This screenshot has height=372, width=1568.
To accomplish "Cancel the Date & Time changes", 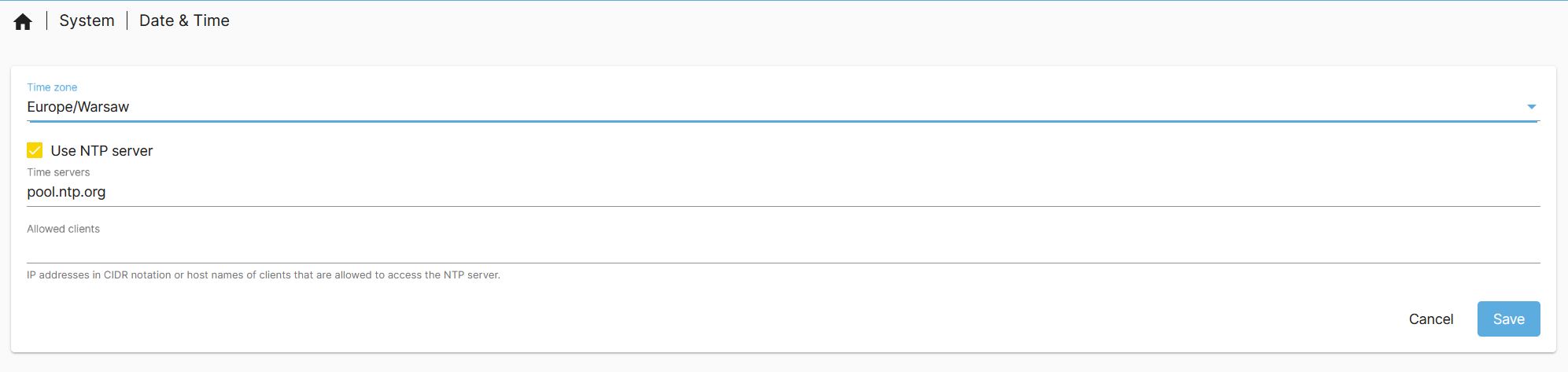I will point(1431,319).
